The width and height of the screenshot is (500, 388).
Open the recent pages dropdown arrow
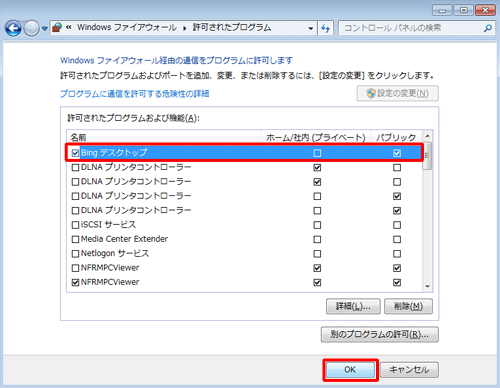[45, 29]
